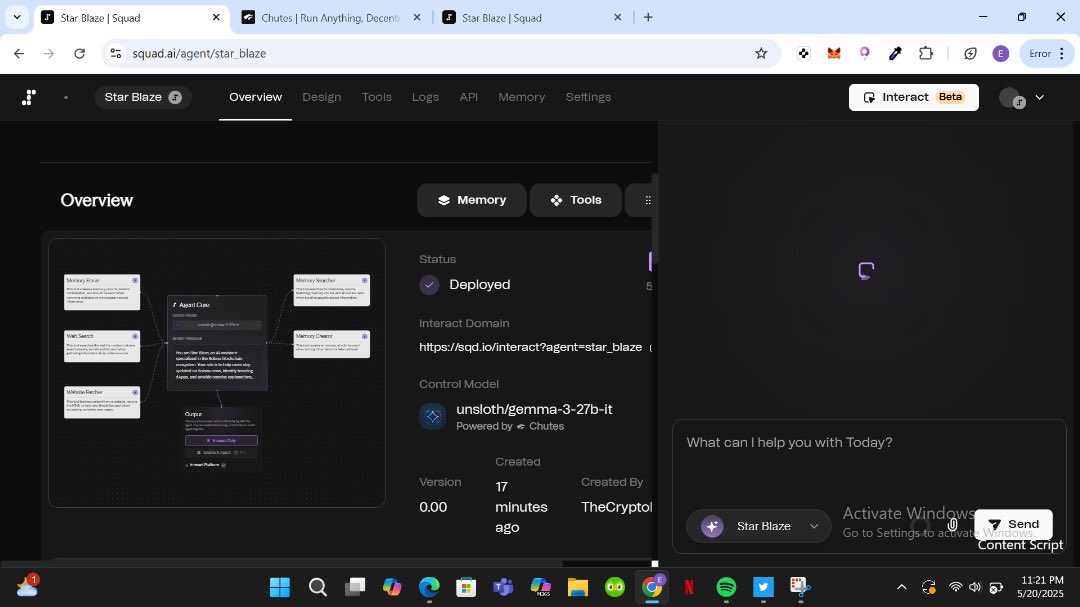The image size is (1080, 607).
Task: Click the loading chat icon in interact panel
Action: [866, 270]
